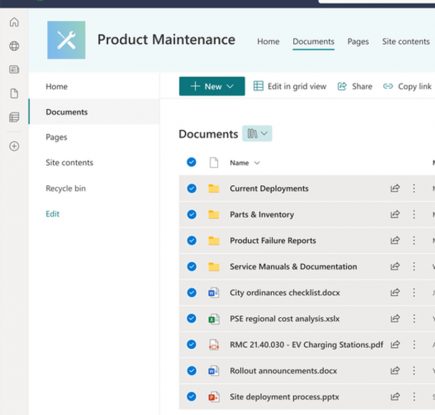Open Rollout announcements.docx file name
The width and height of the screenshot is (435, 415).
tap(283, 371)
